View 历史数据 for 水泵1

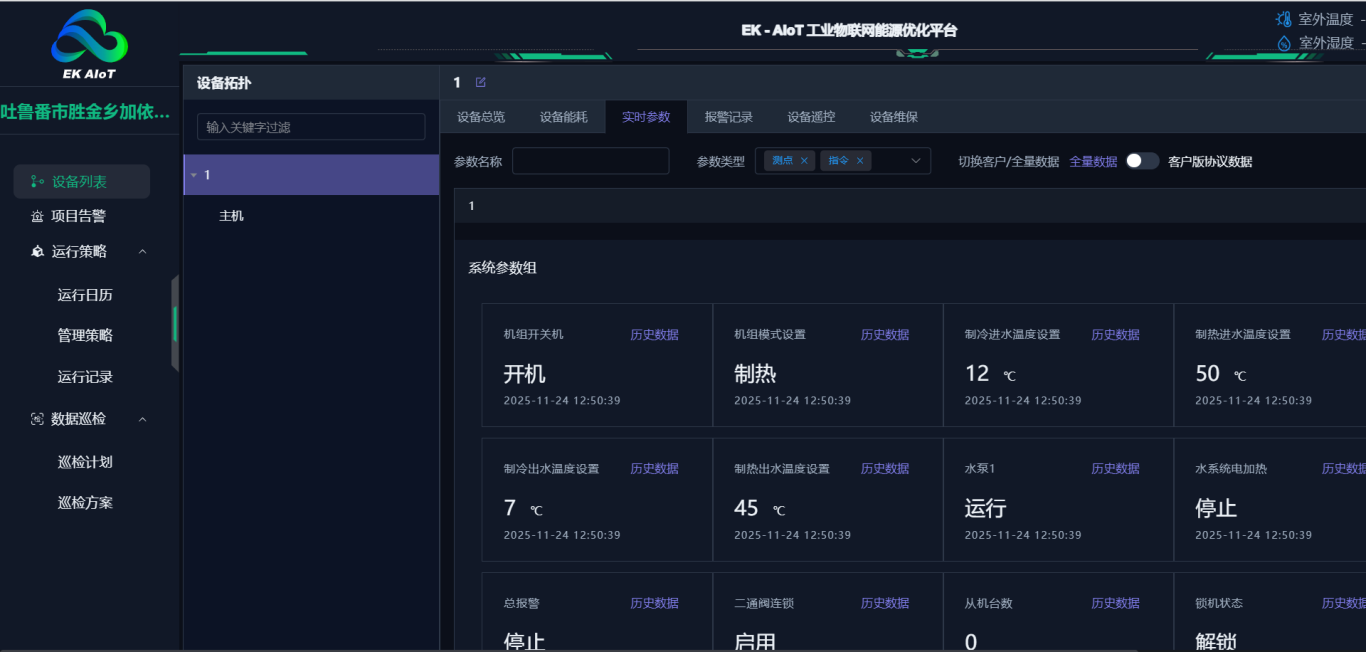coord(1115,469)
